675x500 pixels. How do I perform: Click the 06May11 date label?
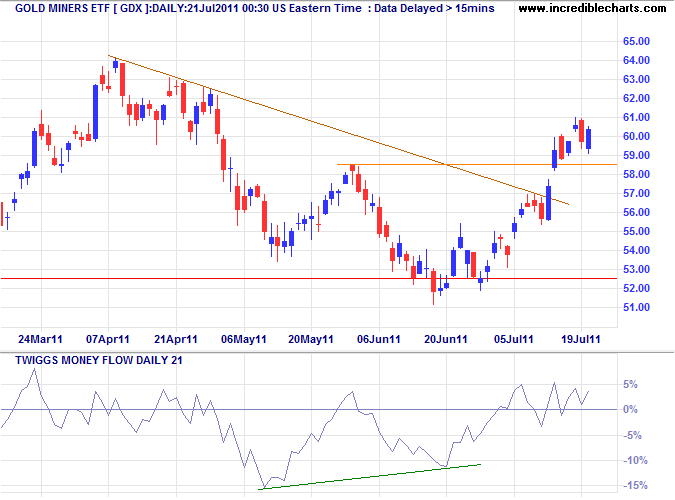pyautogui.click(x=244, y=339)
